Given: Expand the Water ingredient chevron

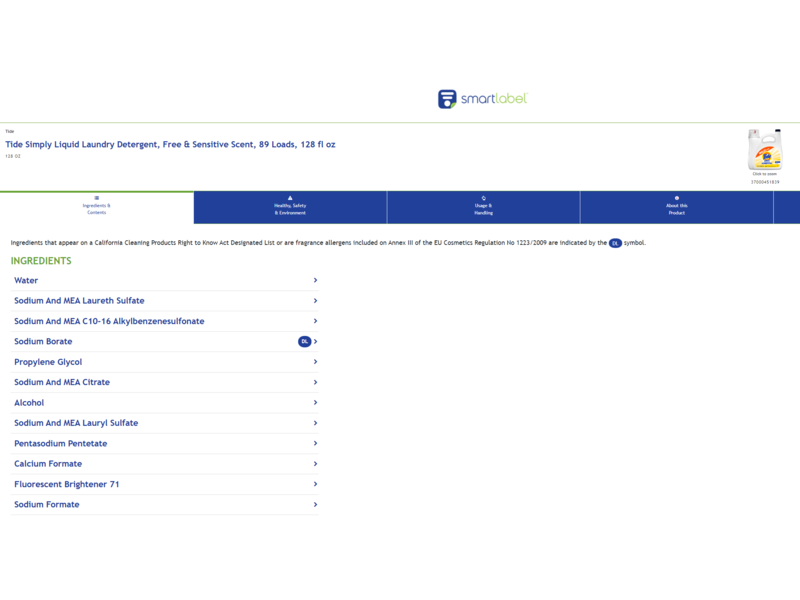Looking at the screenshot, I should click(315, 281).
